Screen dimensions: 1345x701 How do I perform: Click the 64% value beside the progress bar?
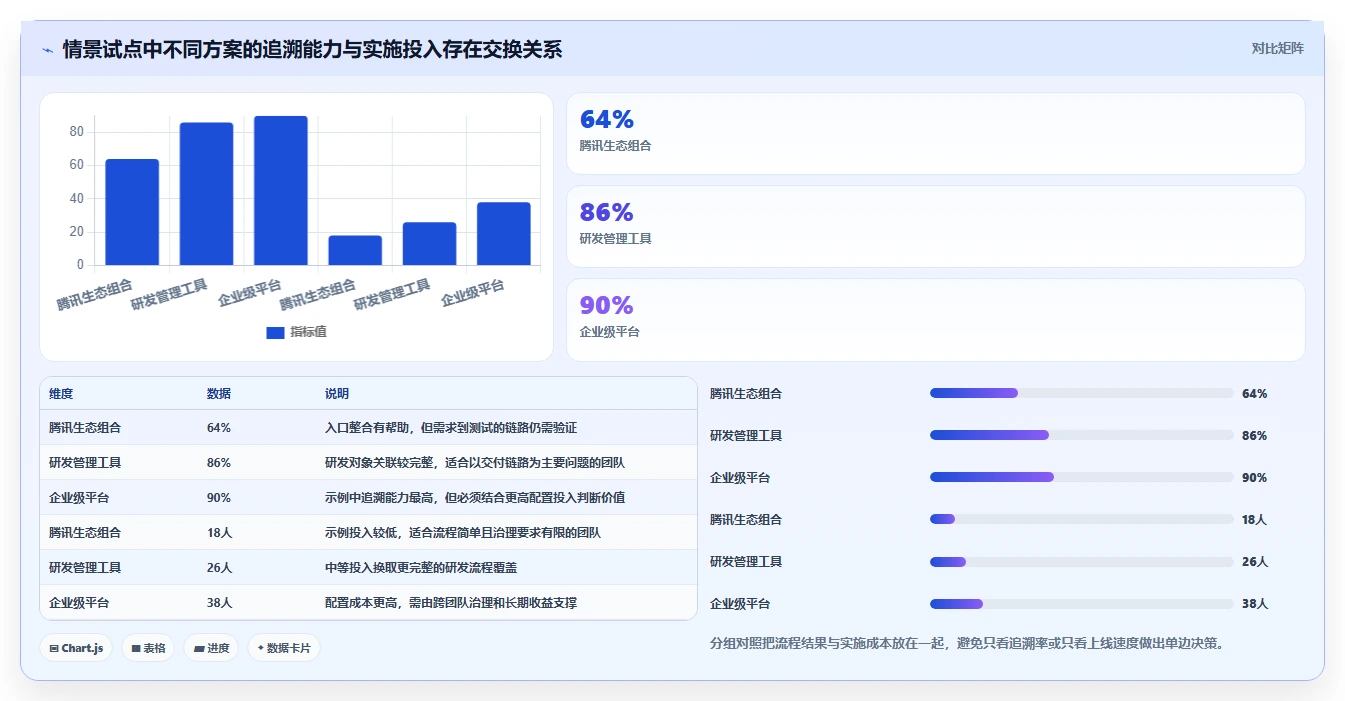point(1254,394)
